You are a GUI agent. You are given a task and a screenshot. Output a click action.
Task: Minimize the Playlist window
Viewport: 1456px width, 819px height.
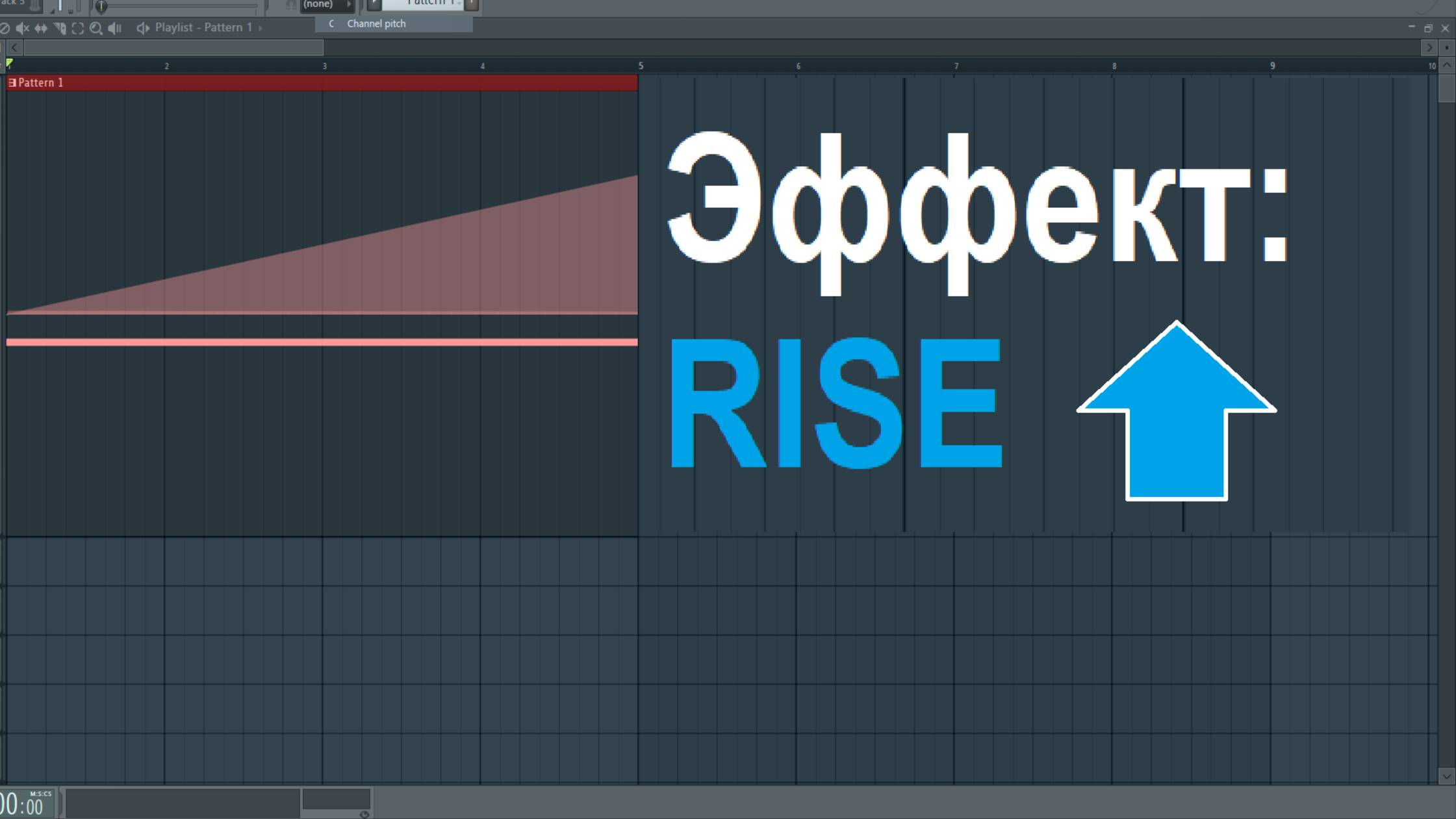click(x=1411, y=27)
